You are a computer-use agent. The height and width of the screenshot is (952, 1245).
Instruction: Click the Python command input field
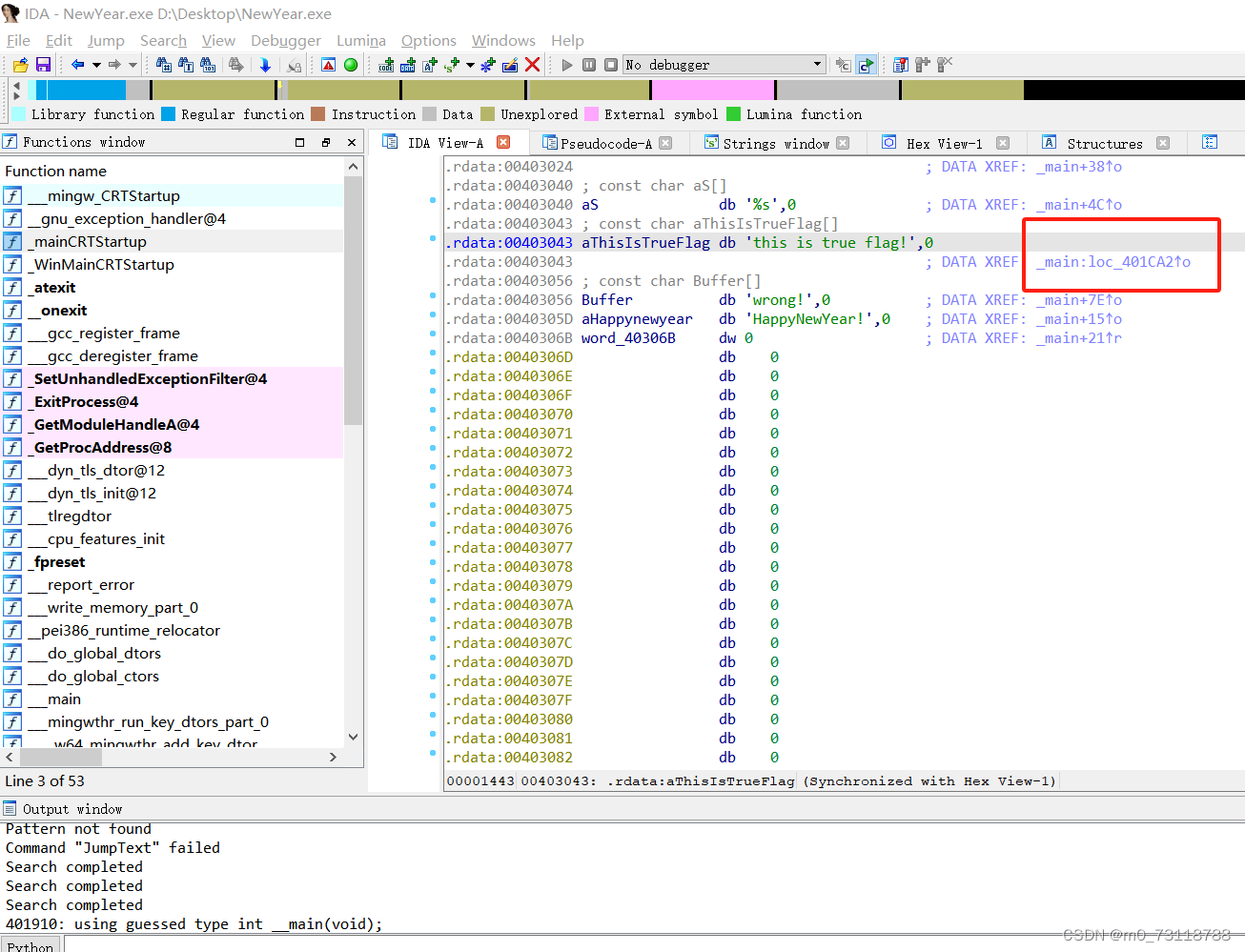(x=654, y=945)
